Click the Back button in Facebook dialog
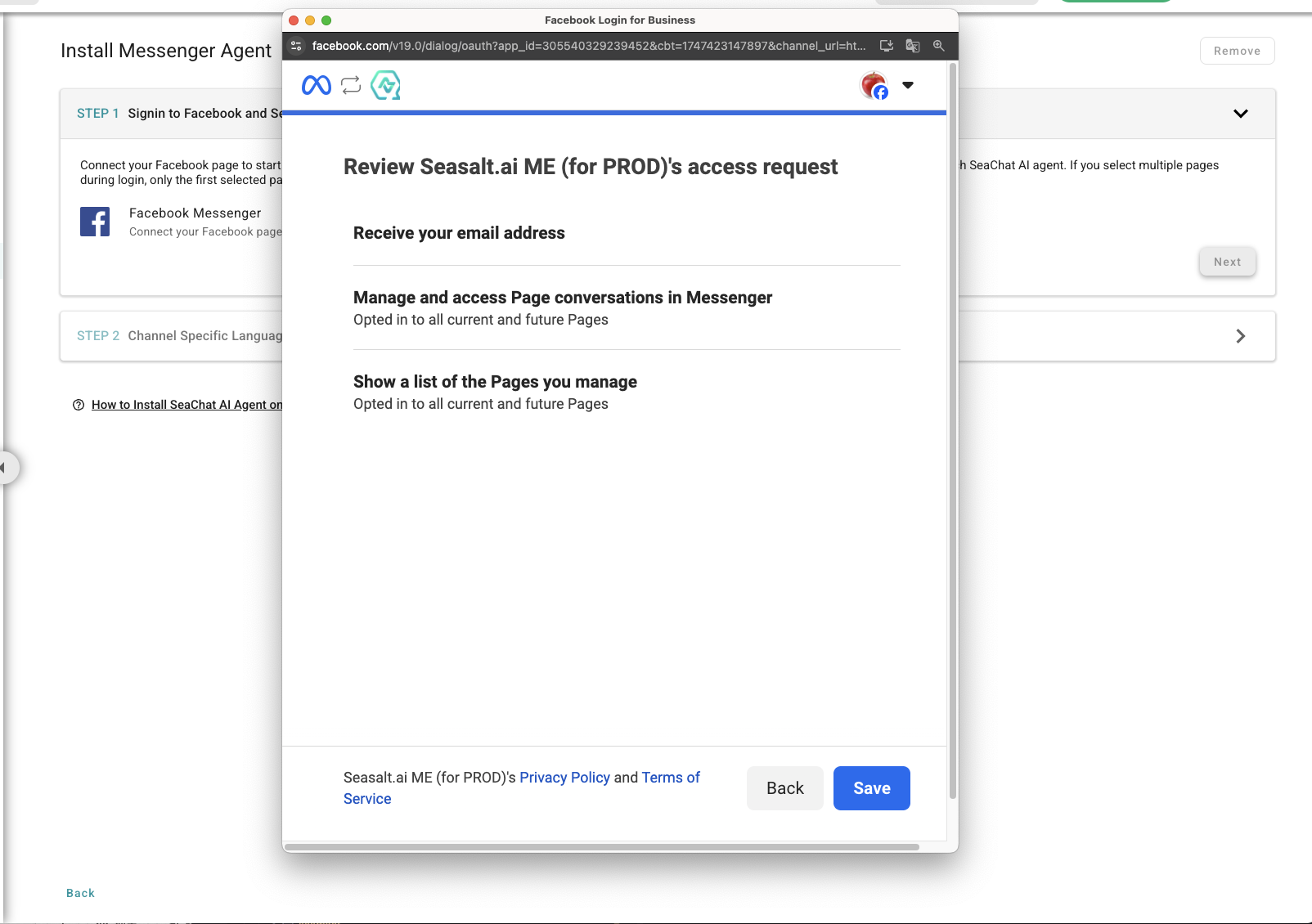1312x924 pixels. click(x=785, y=788)
